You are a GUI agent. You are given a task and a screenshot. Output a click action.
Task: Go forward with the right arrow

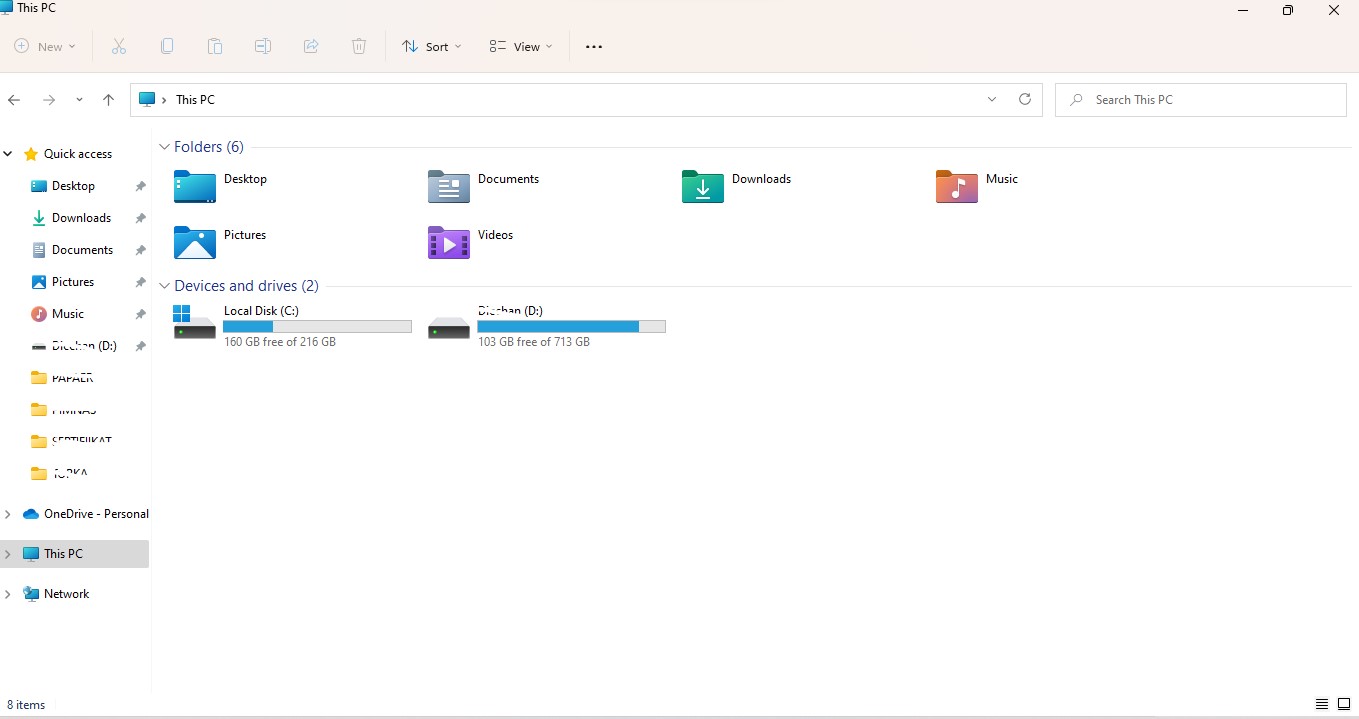point(48,100)
